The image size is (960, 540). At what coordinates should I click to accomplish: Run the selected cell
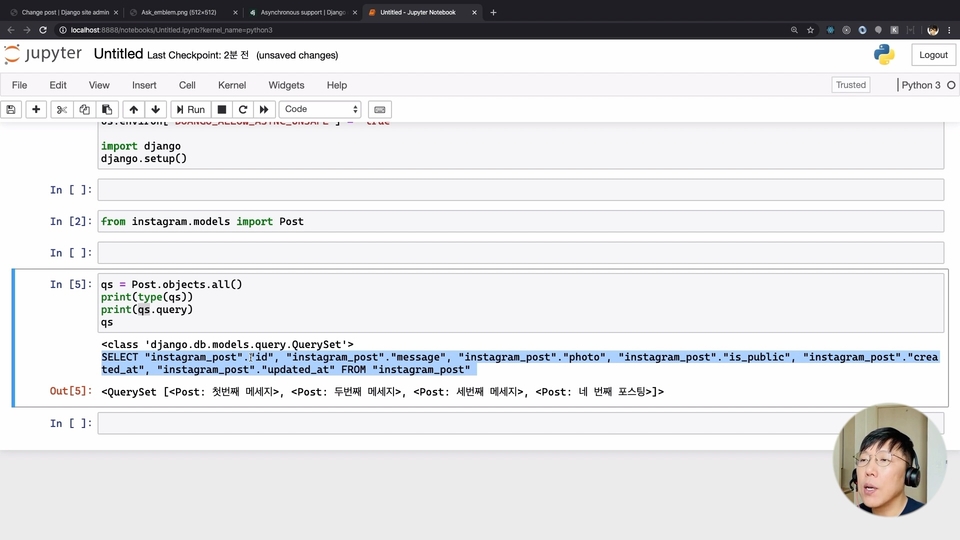pyautogui.click(x=190, y=110)
